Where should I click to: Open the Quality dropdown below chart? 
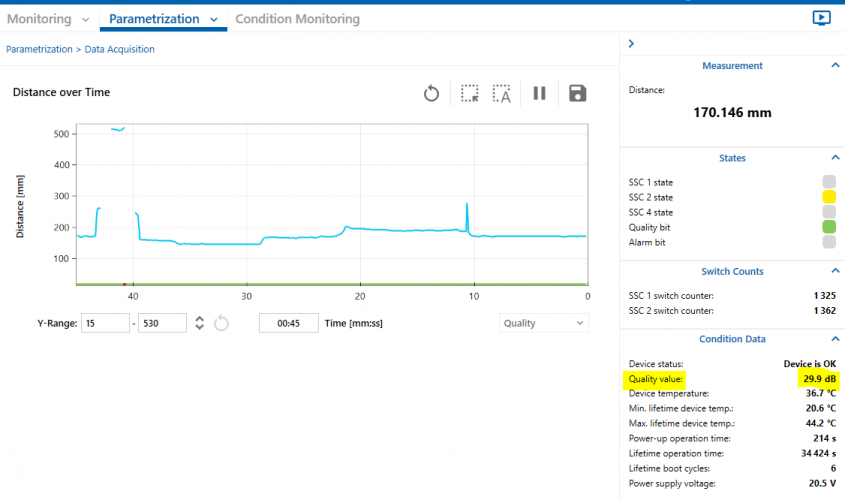coord(543,323)
